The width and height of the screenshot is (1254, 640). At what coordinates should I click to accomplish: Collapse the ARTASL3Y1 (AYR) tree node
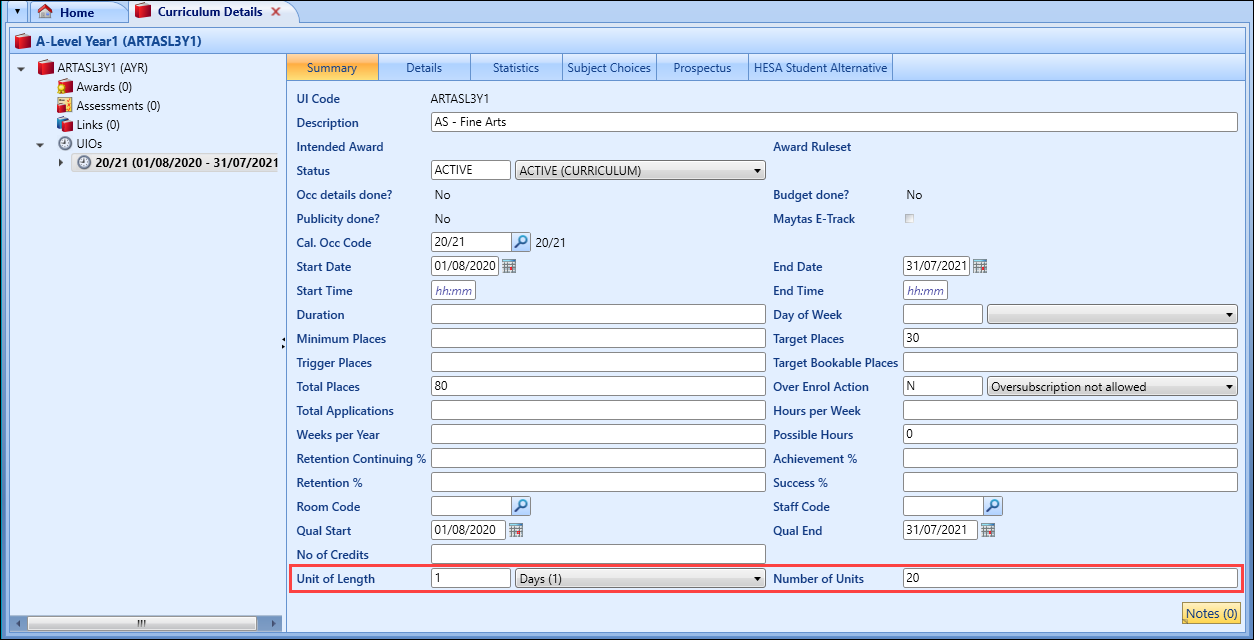click(x=22, y=69)
